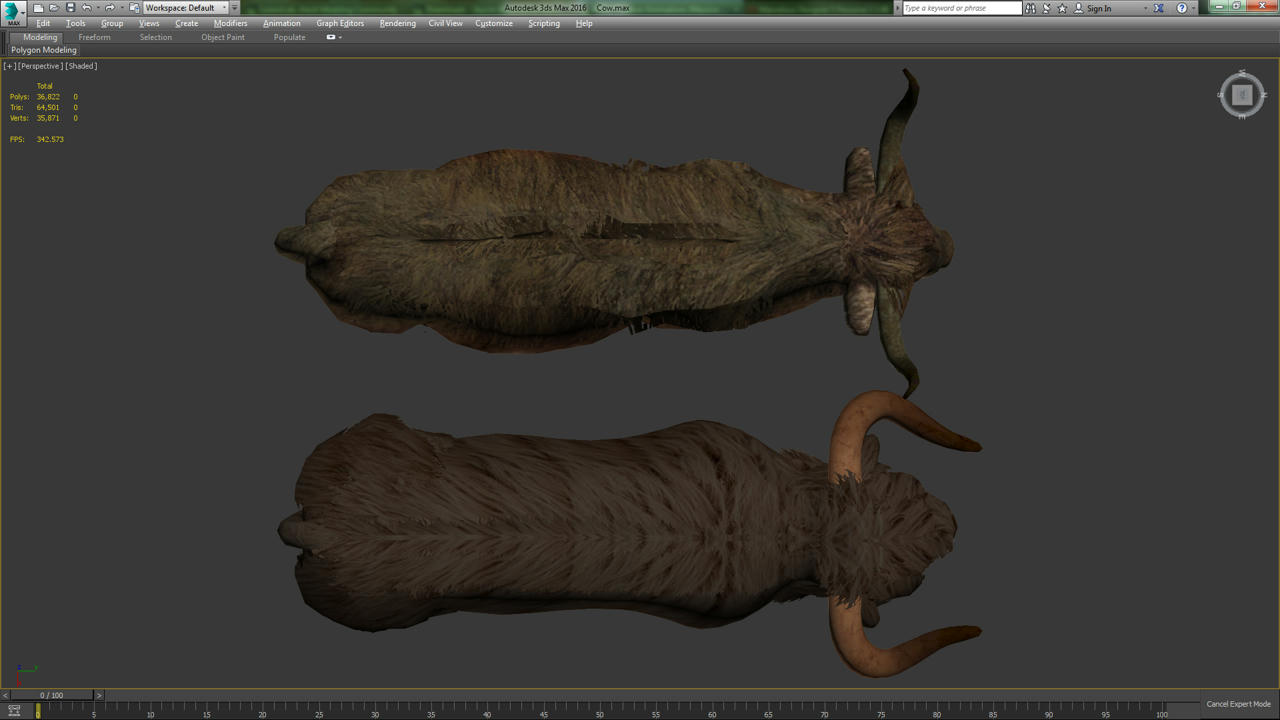Click the ribbon minimize toggle icon
1280x720 pixels.
[x=331, y=37]
